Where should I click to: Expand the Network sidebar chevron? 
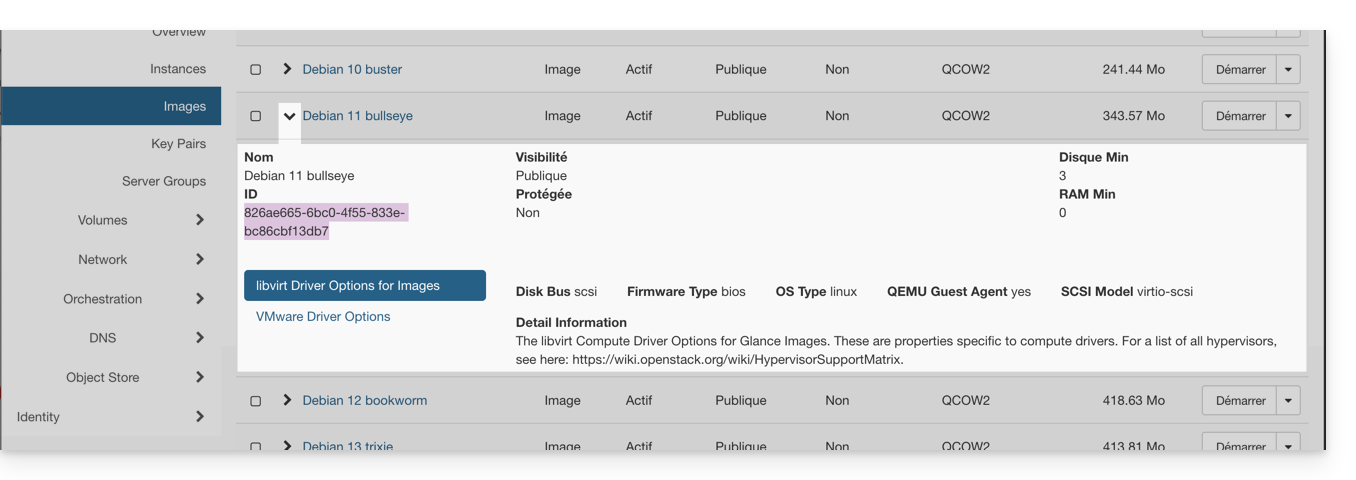click(x=200, y=259)
